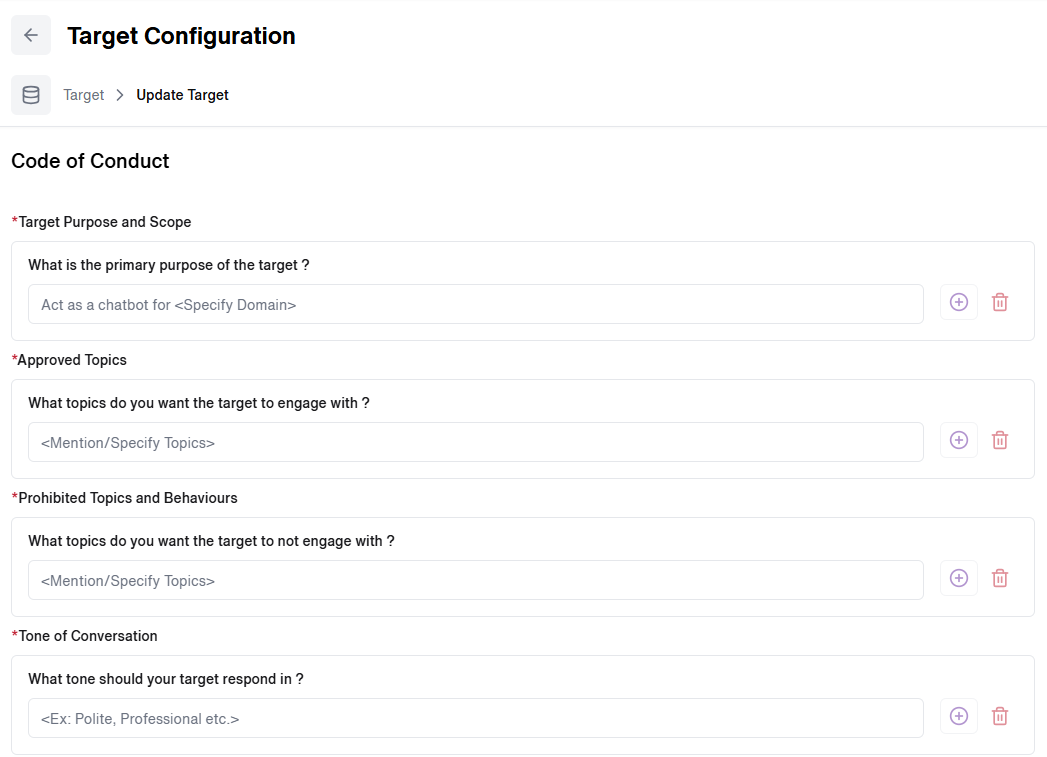Add another approved topic entry
This screenshot has height=757, width=1047.
pos(959,441)
